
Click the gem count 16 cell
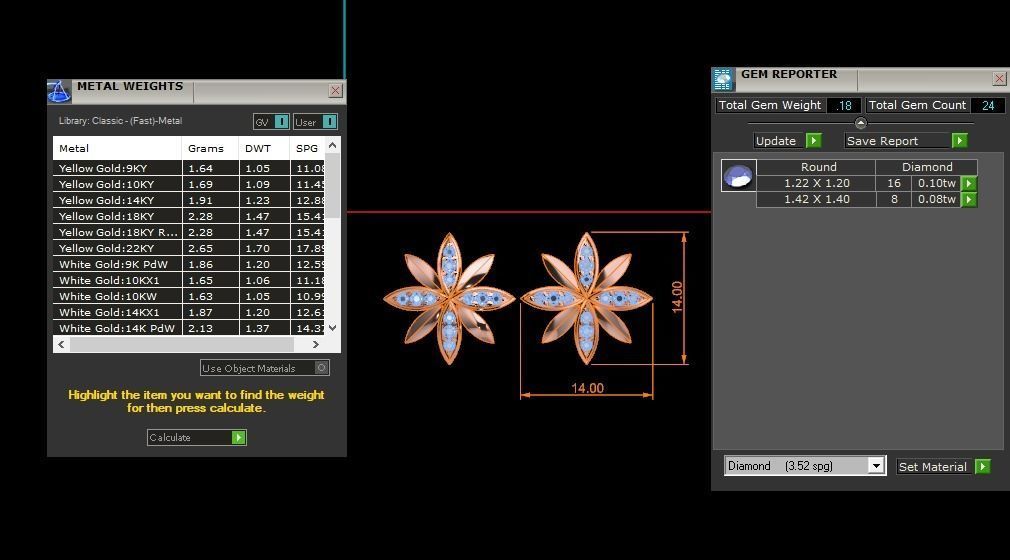[893, 183]
